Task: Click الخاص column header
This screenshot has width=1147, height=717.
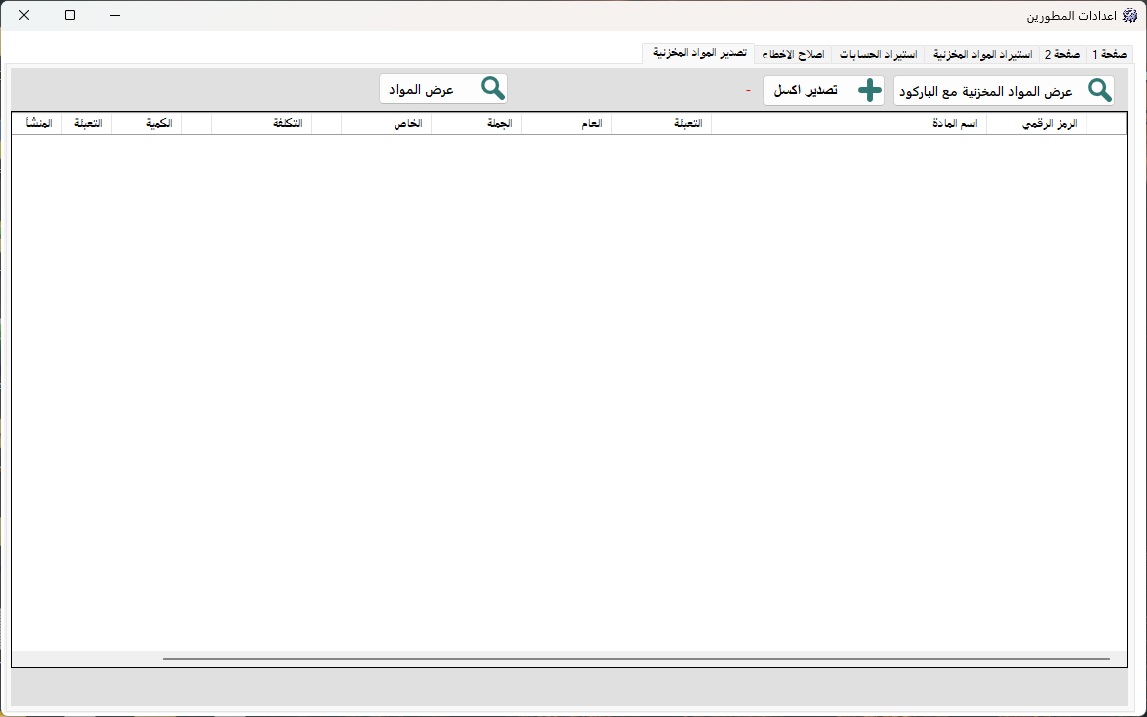Action: [x=386, y=124]
